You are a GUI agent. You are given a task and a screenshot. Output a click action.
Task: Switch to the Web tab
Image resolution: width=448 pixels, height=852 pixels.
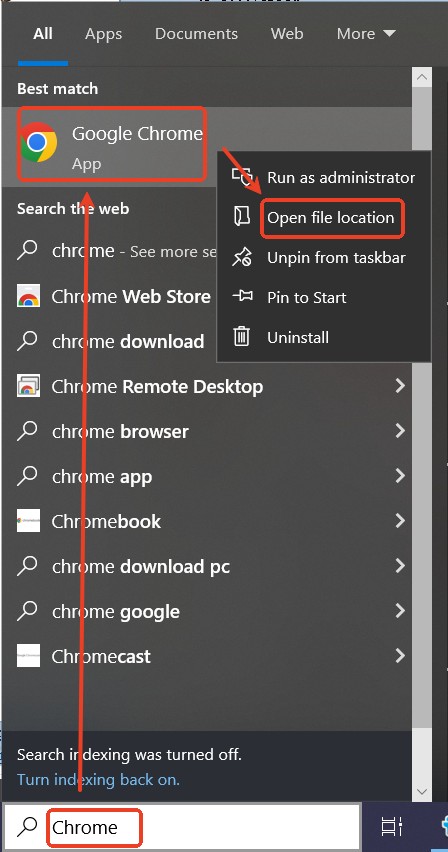(287, 34)
